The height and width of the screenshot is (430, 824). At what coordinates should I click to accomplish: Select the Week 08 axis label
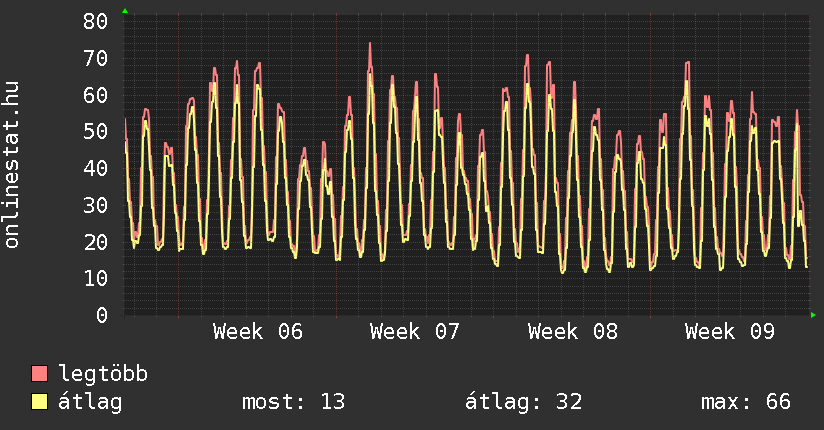tap(573, 332)
